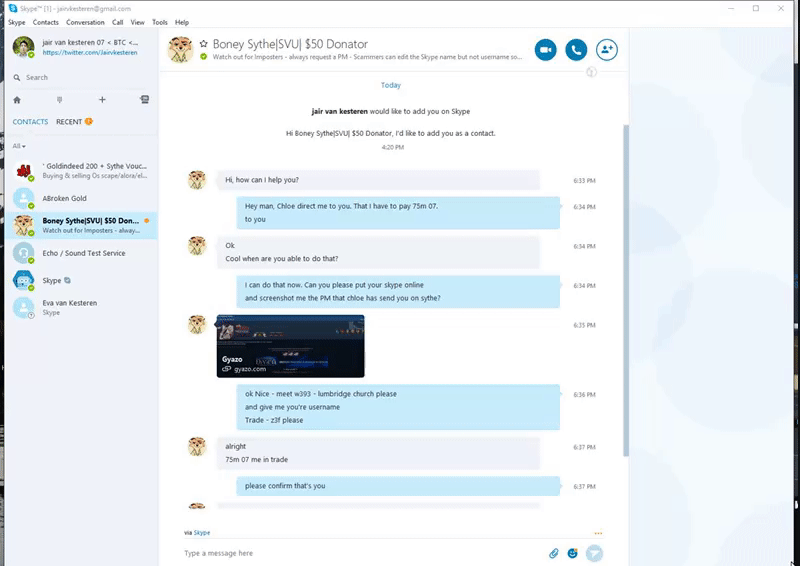Click the orange unread badge on RECENT
Image resolution: width=800 pixels, height=566 pixels.
click(x=89, y=121)
